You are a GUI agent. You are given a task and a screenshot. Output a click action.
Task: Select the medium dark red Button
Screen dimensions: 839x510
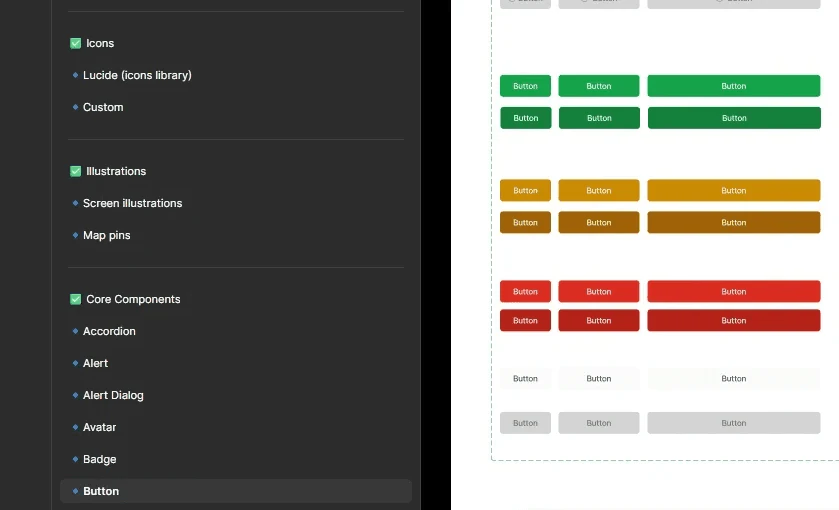point(599,321)
